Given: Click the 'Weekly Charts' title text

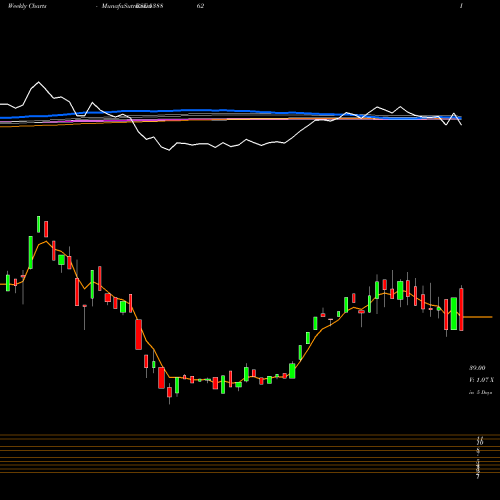Looking at the screenshot, I should click(27, 6).
